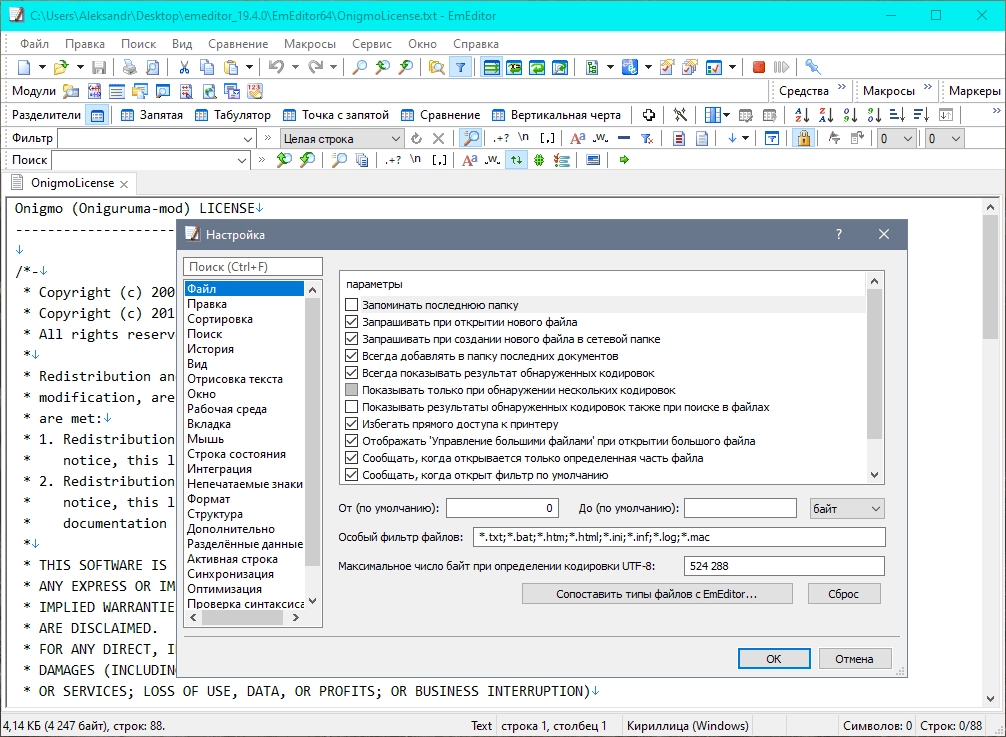Toggle the Filter funnel icon in main toolbar

(461, 67)
